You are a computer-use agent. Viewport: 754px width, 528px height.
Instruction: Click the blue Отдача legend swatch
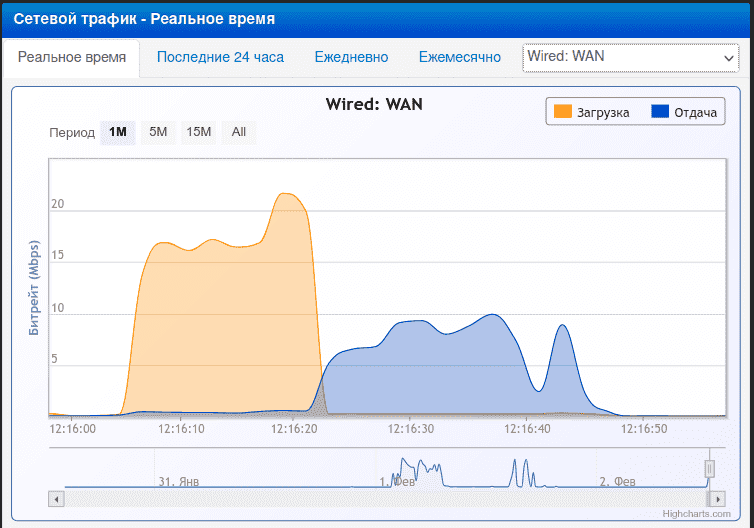tap(660, 112)
